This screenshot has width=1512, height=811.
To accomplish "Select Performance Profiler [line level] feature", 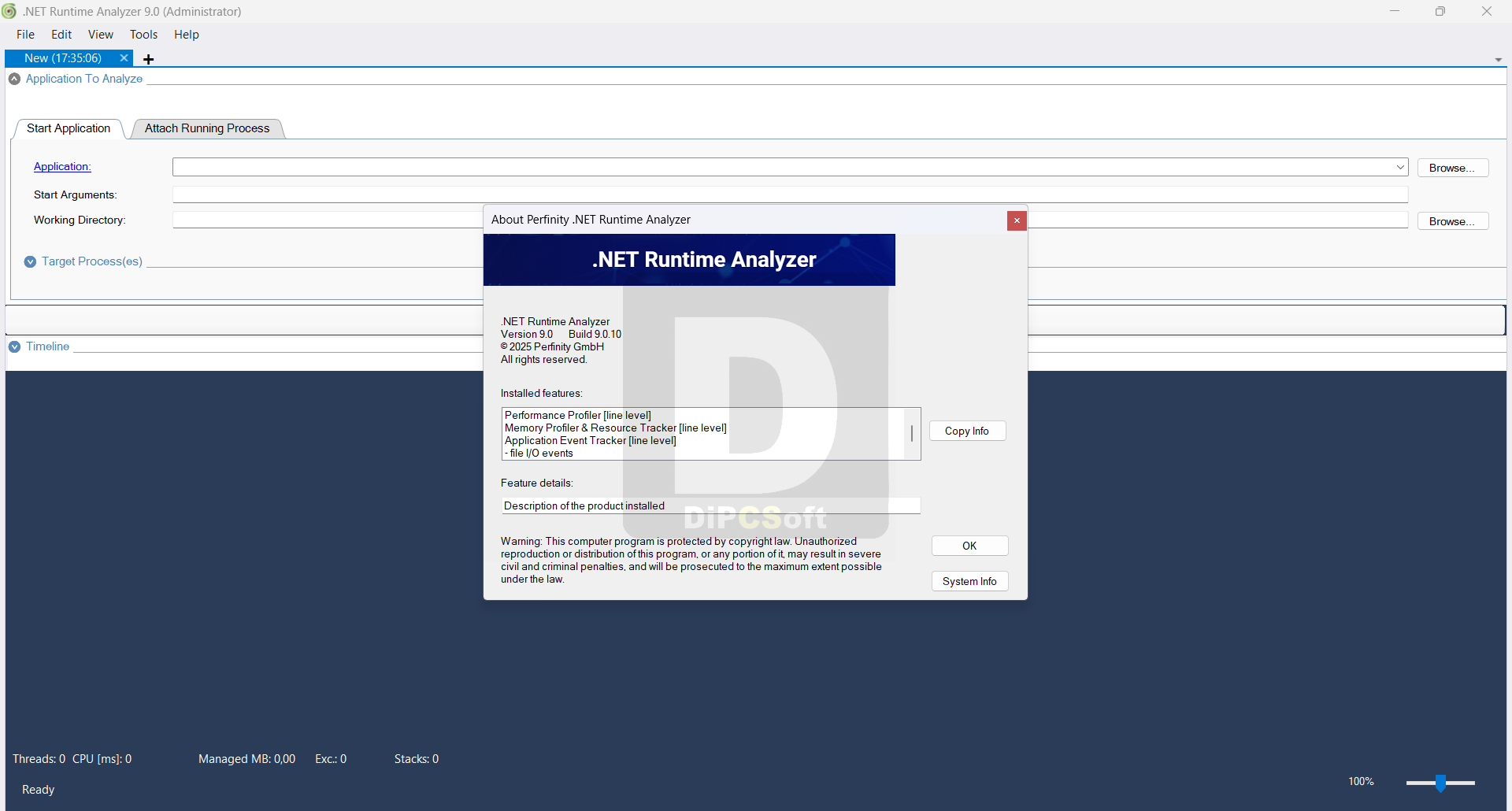I will [x=578, y=415].
